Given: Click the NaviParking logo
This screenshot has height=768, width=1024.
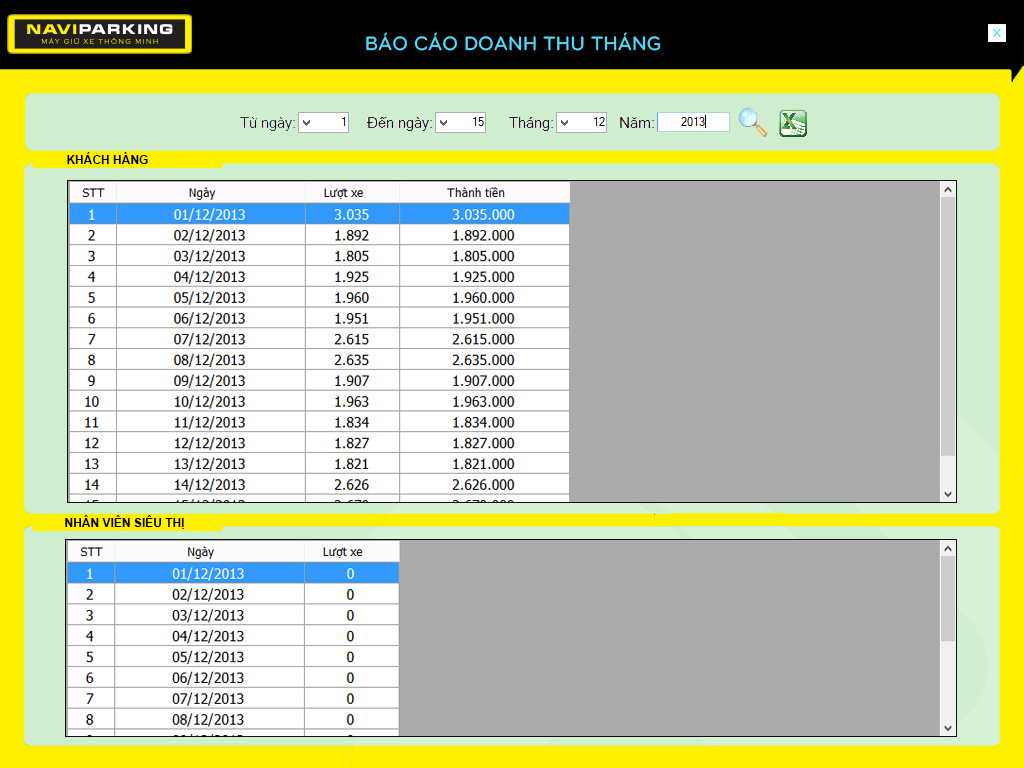Looking at the screenshot, I should [99, 34].
